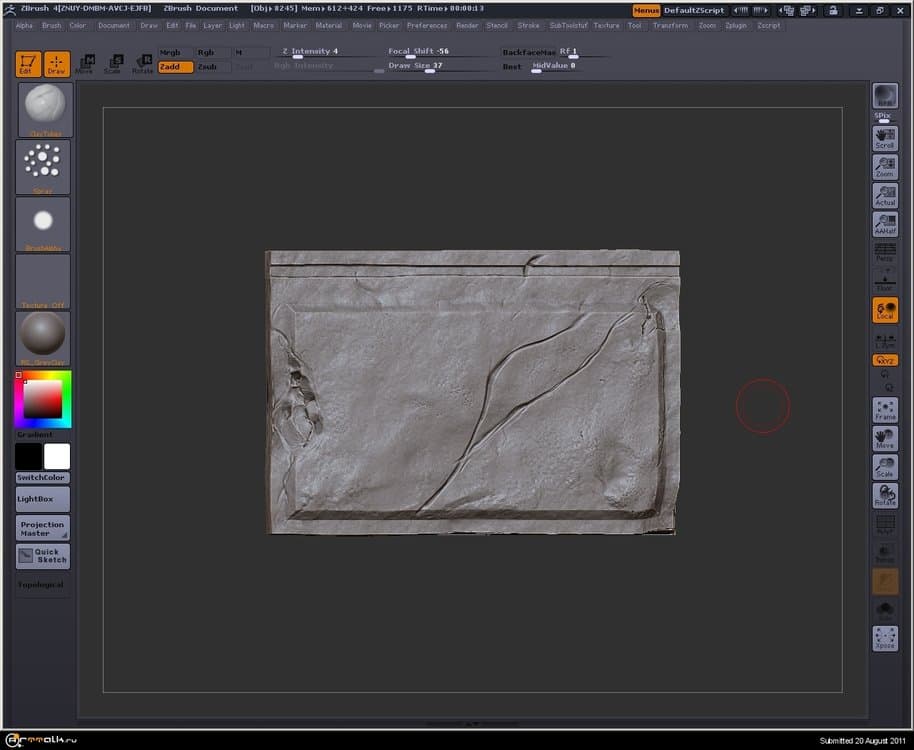Click the Xpose icon
This screenshot has width=914, height=750.
pyautogui.click(x=884, y=638)
